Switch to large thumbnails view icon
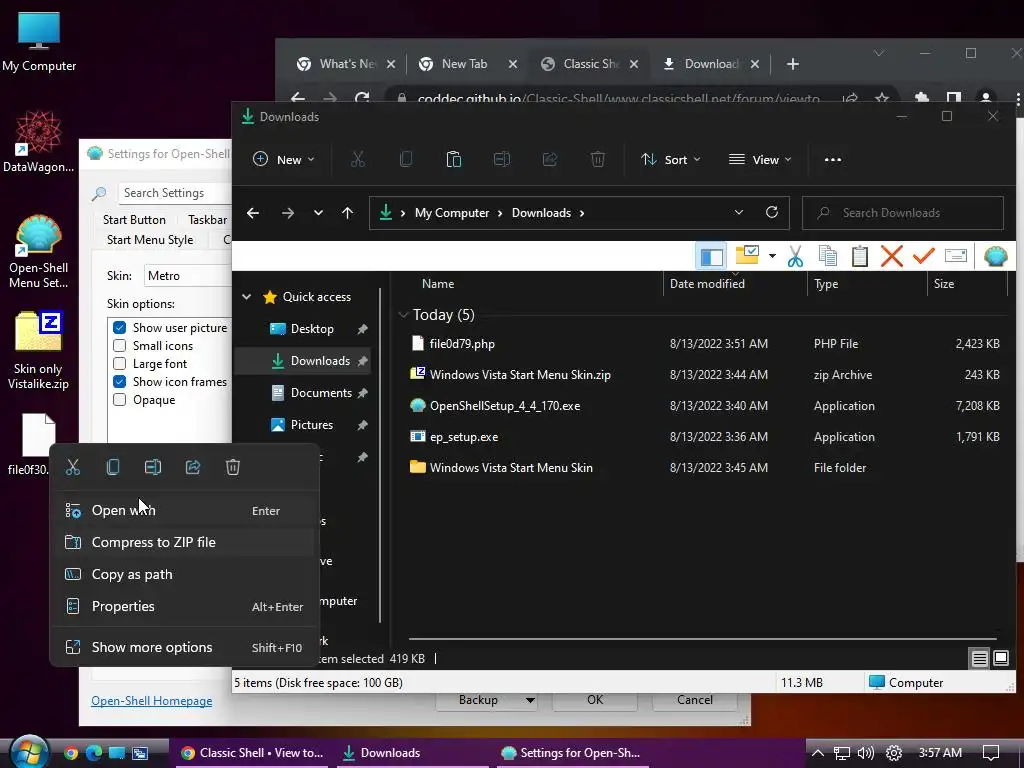The image size is (1024, 768). pyautogui.click(x=1000, y=658)
